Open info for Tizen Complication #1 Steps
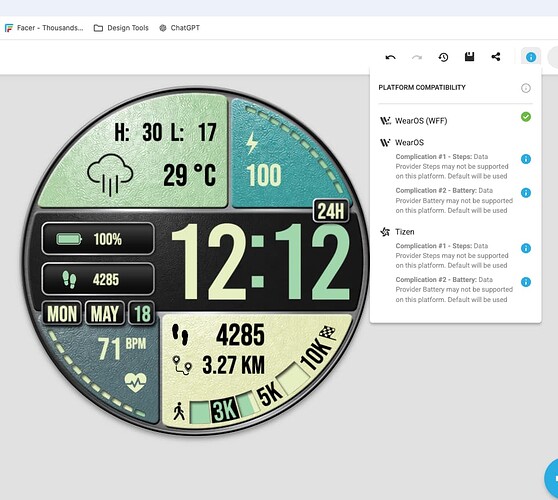This screenshot has width=558, height=500. click(x=526, y=248)
